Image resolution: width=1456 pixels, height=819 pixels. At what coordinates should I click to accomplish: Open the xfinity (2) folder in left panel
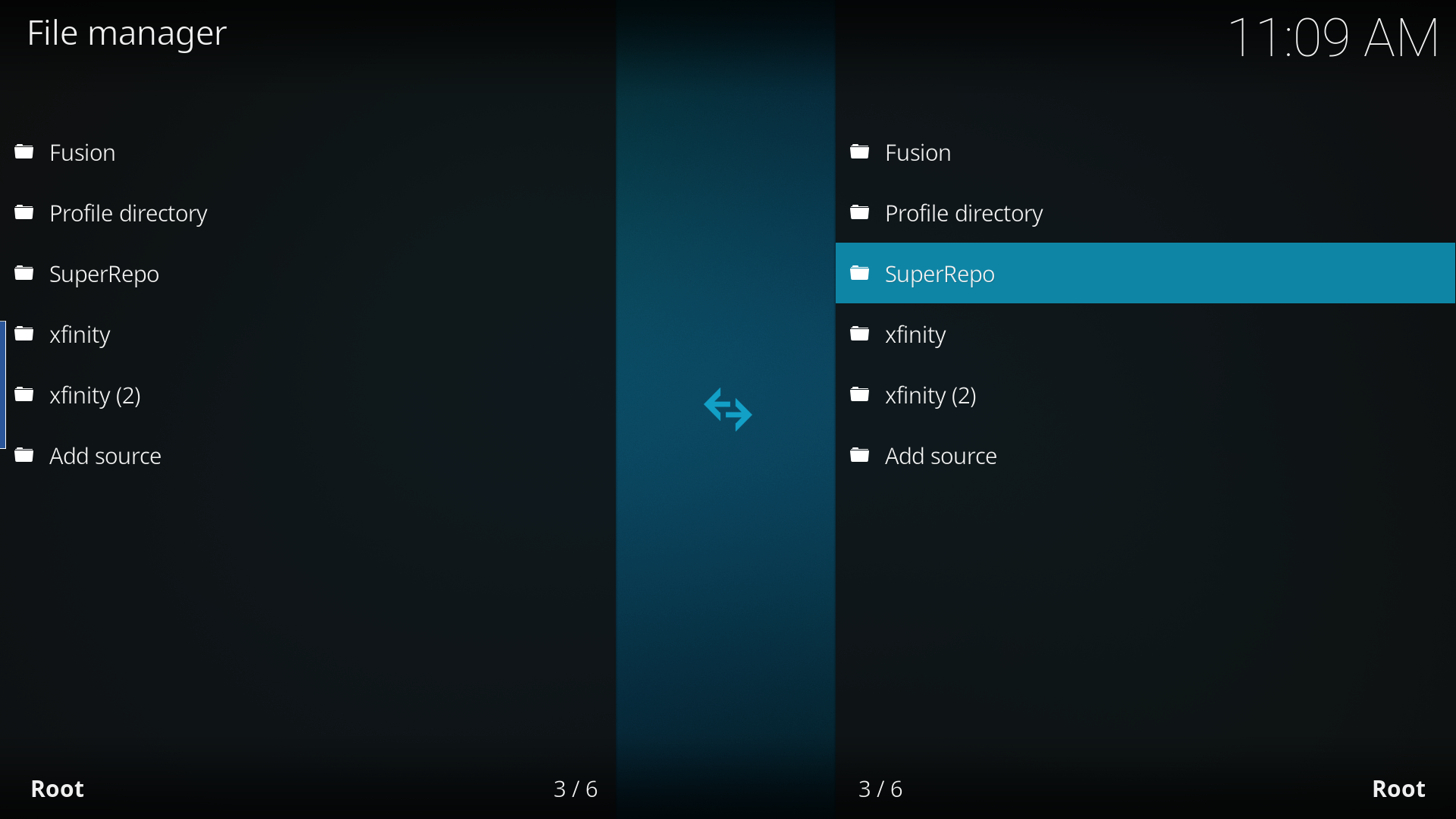95,394
